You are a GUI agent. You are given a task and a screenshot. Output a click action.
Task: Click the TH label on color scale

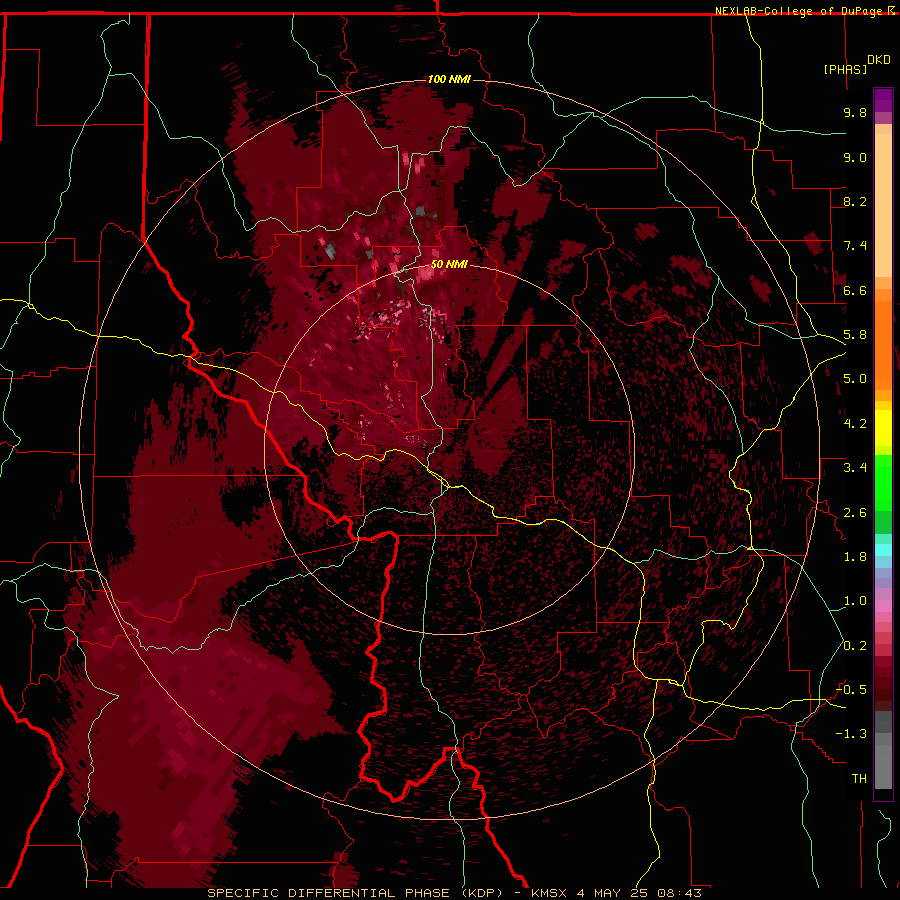[859, 779]
